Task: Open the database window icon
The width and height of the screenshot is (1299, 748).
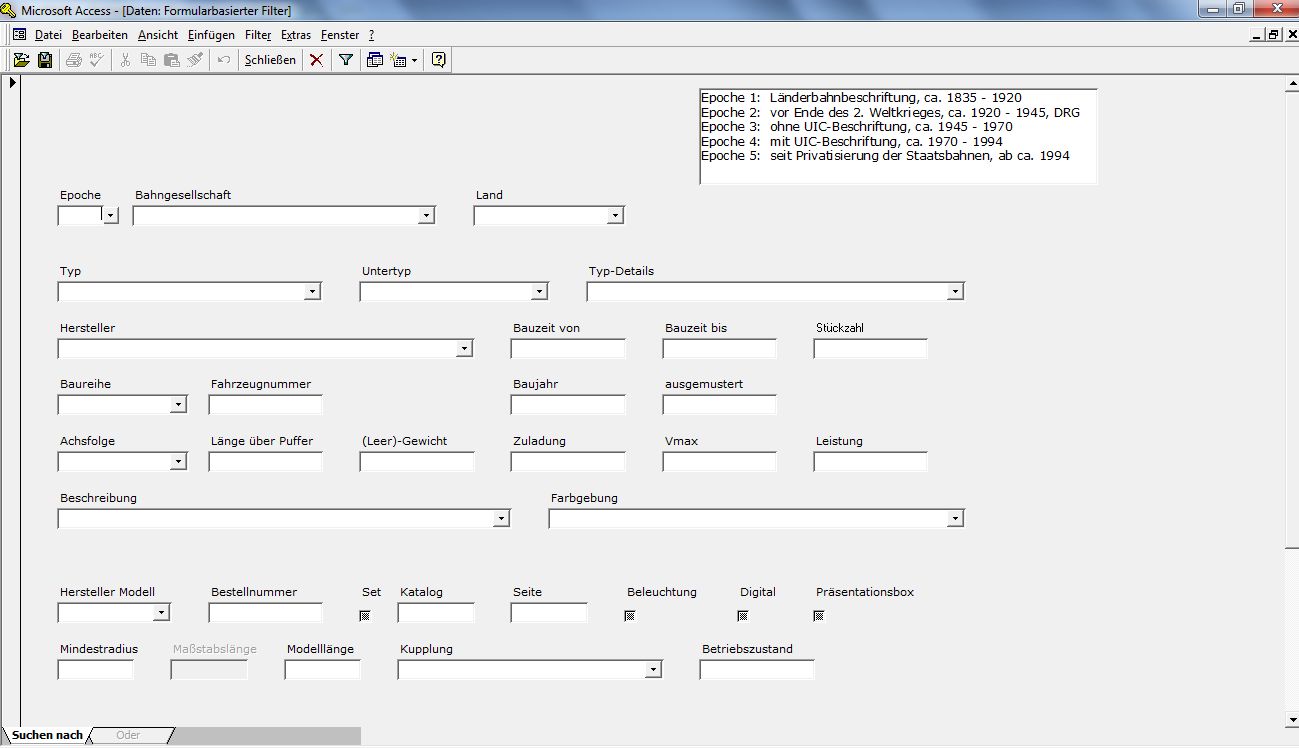Action: click(x=375, y=60)
